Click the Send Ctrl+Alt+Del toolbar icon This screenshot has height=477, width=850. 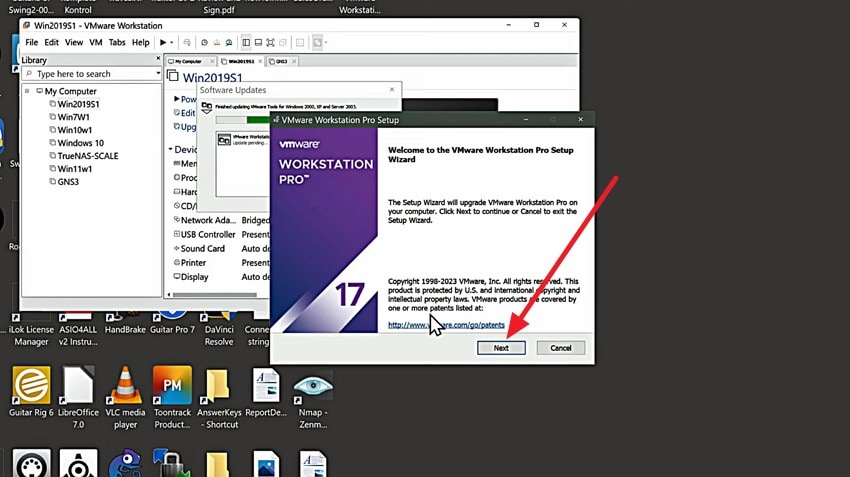click(x=187, y=42)
